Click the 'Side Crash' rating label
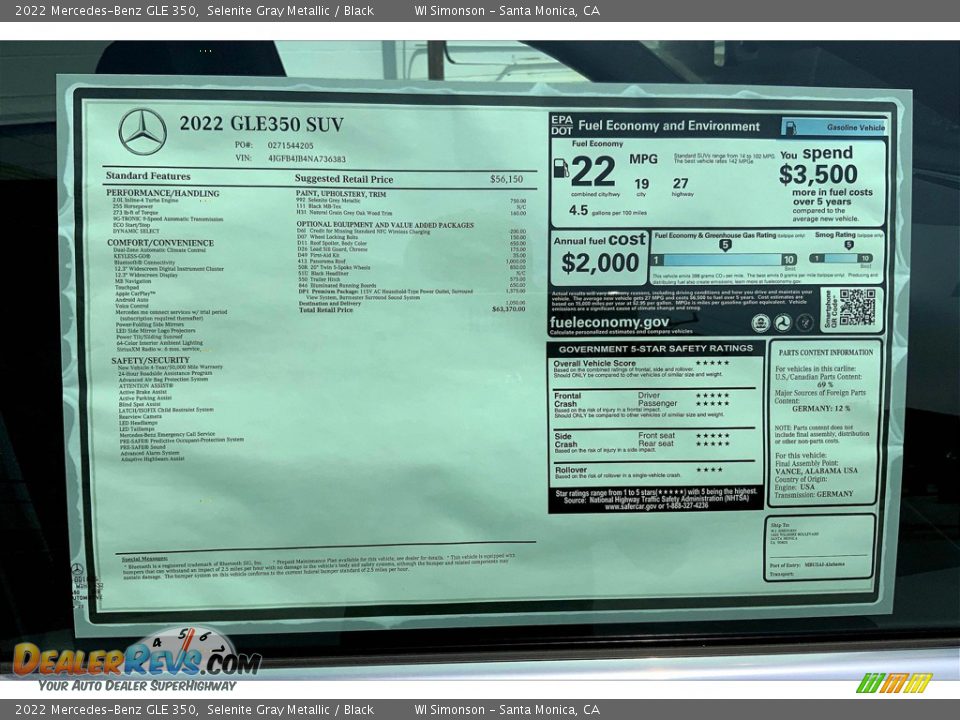960x720 pixels. (x=566, y=440)
